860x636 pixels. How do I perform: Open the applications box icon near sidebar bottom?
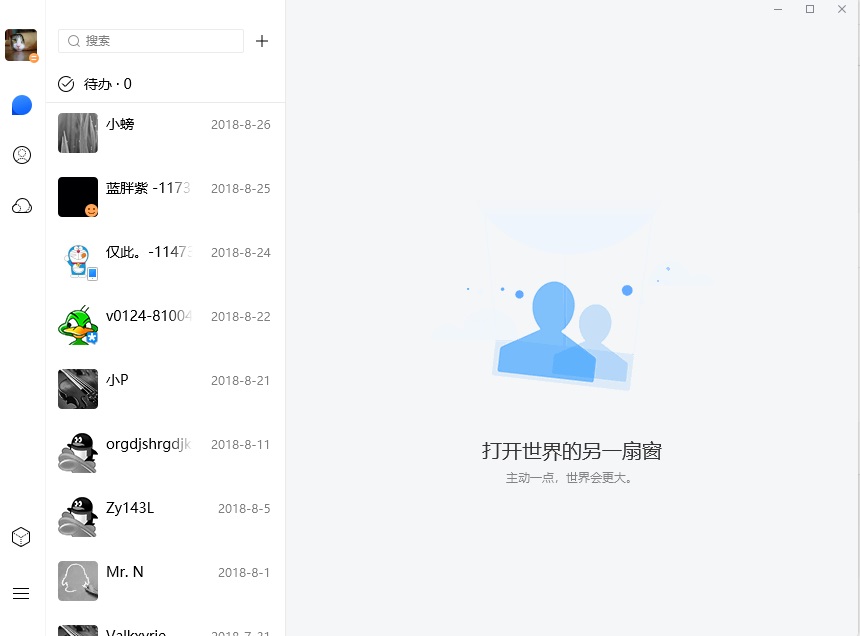pyautogui.click(x=21, y=536)
